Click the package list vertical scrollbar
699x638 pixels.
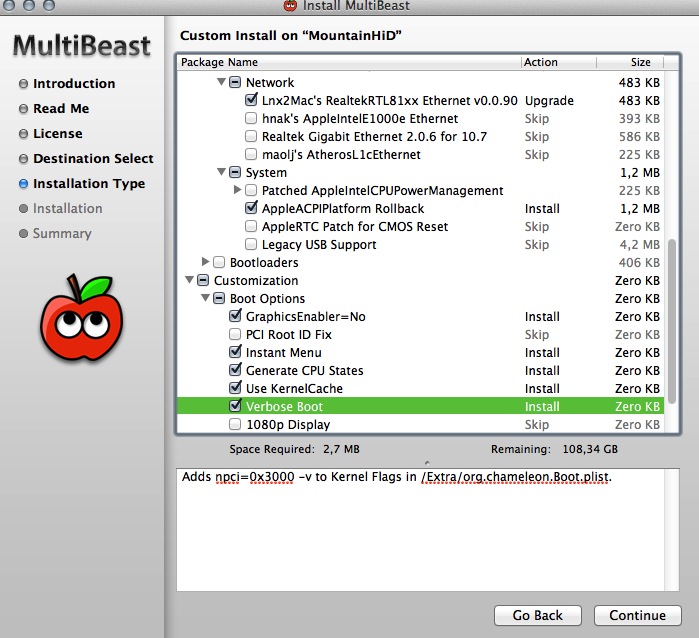pos(672,321)
